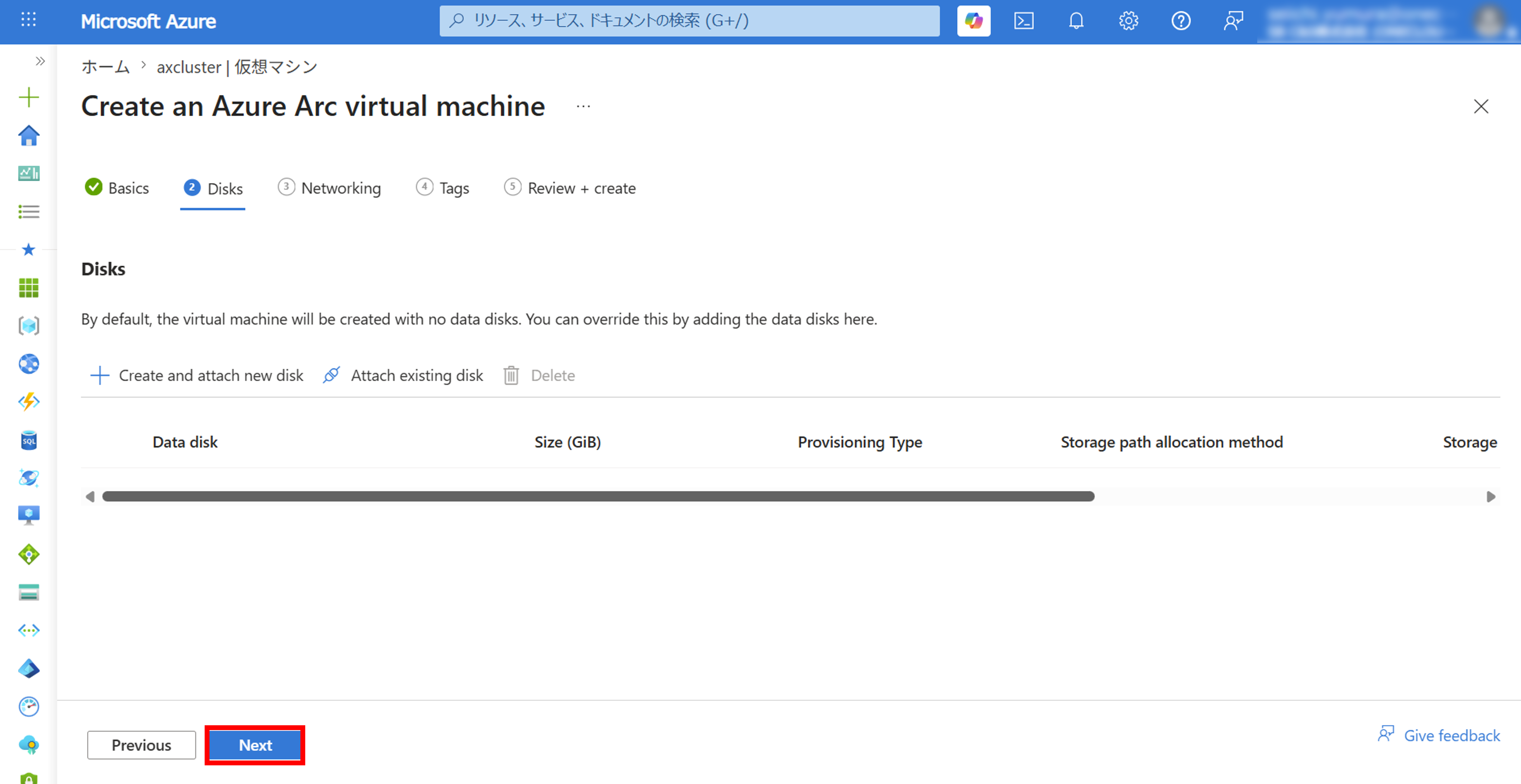Switch to the Basics tab

(117, 188)
